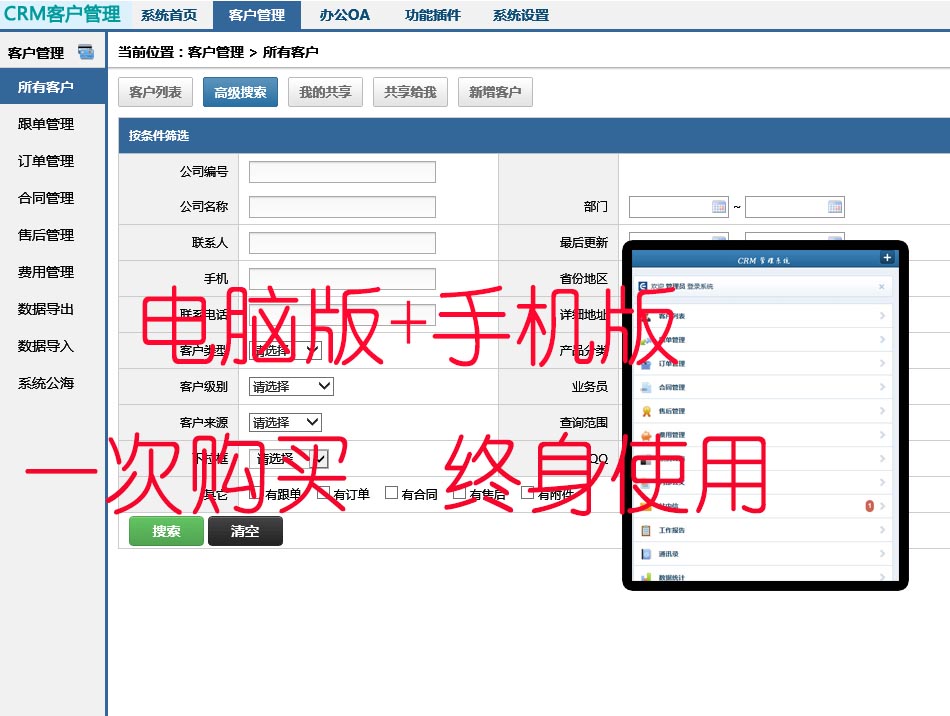Viewport: 950px width, 716px height.
Task: Tap the 费用管理 piggy bank icon
Action: [x=645, y=436]
